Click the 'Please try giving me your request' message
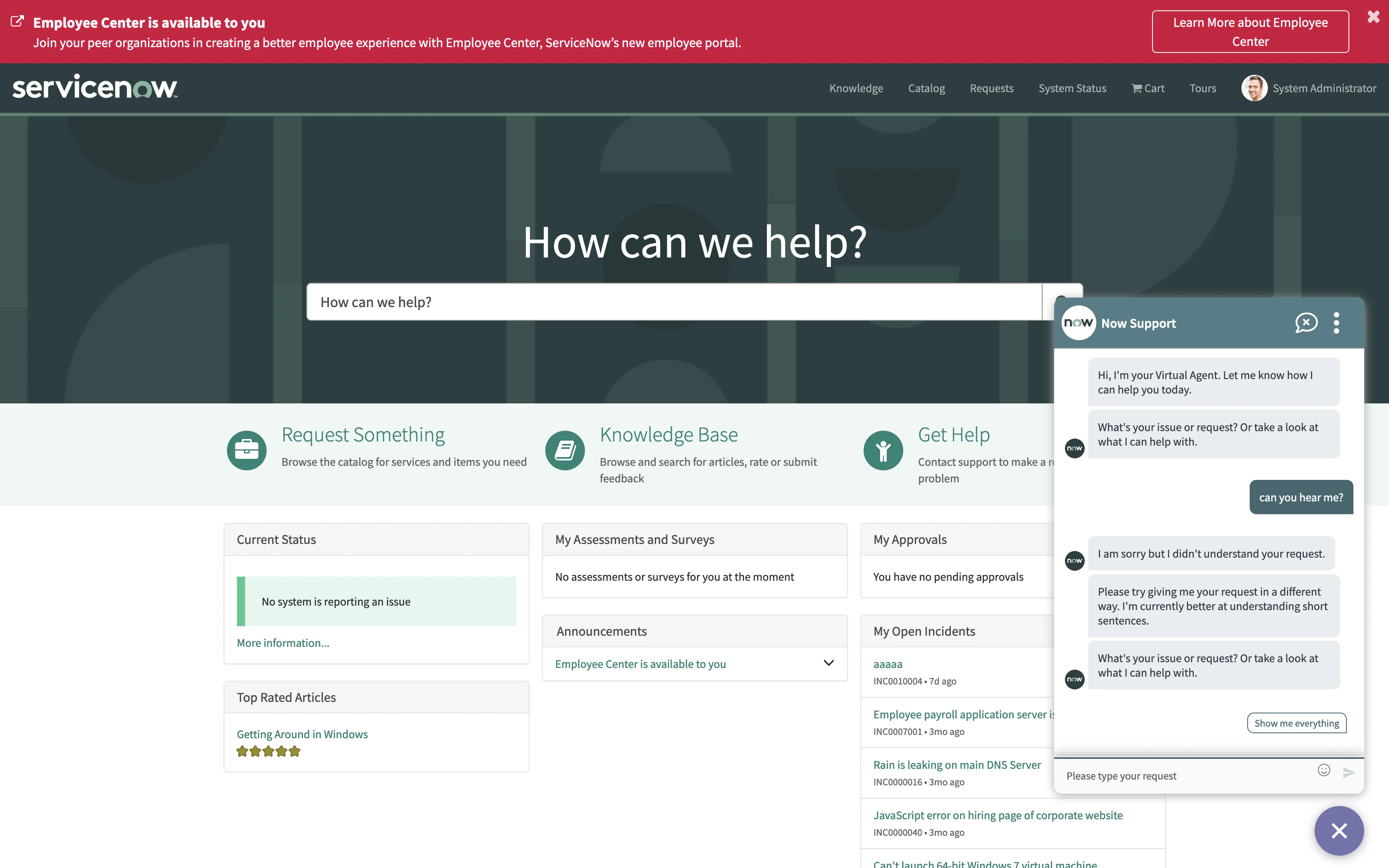This screenshot has height=868, width=1389. (1213, 606)
